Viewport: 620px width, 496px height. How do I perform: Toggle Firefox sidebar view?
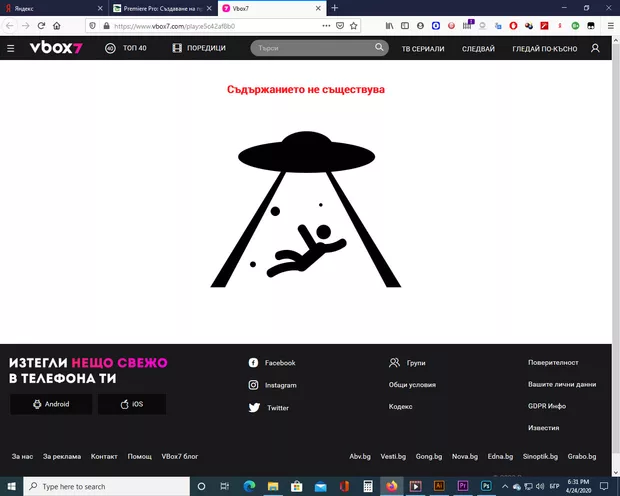click(405, 26)
